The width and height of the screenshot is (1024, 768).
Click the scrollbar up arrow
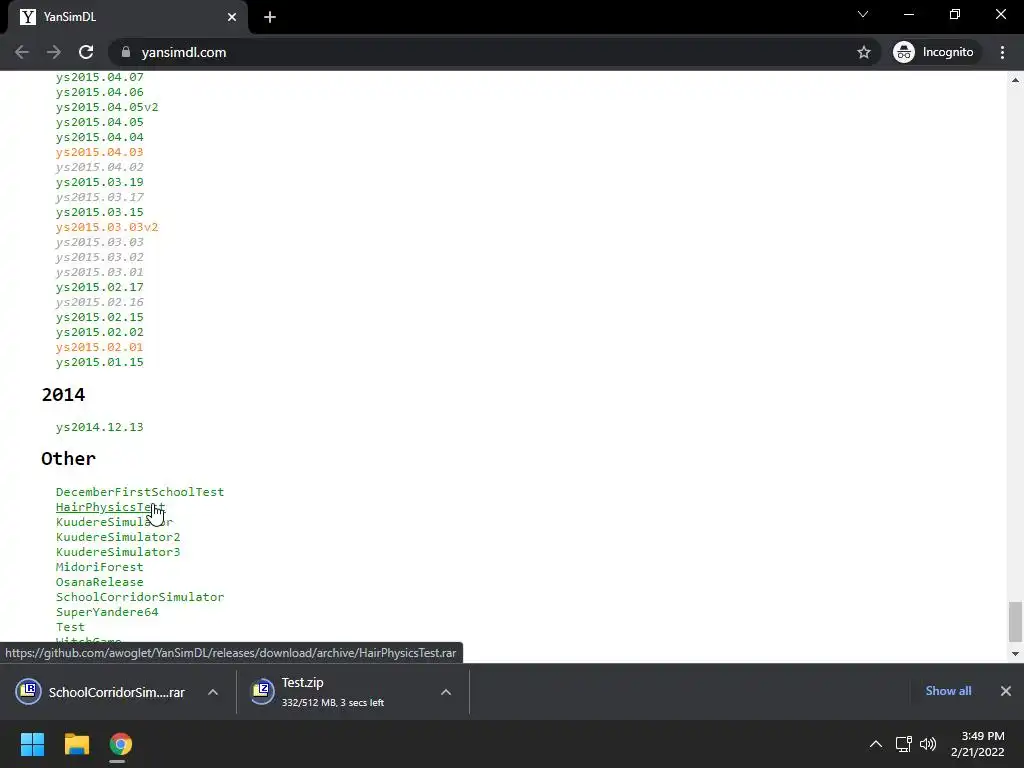click(x=1015, y=80)
